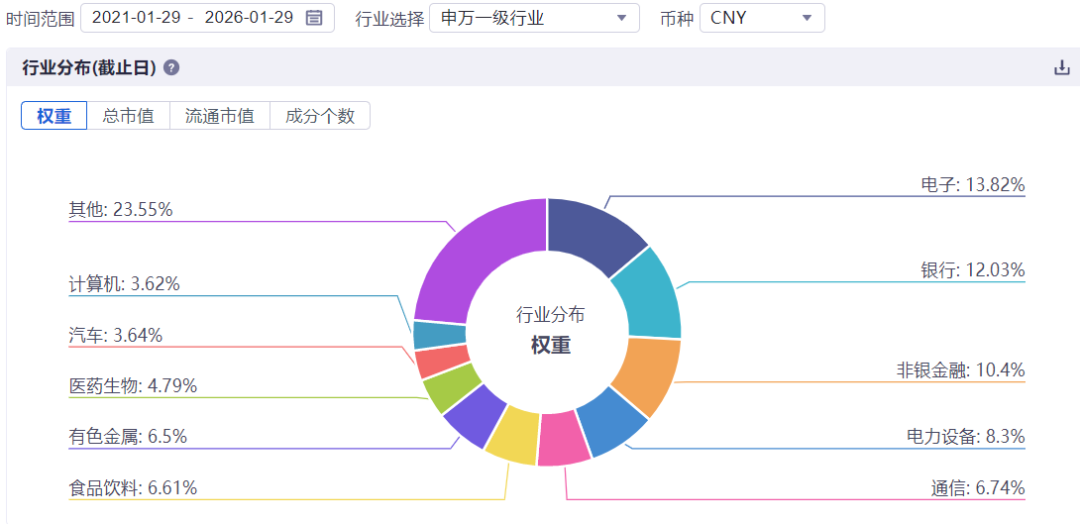Click the teal 银行 donut segment
Image resolution: width=1080 pixels, height=524 pixels.
[648, 297]
